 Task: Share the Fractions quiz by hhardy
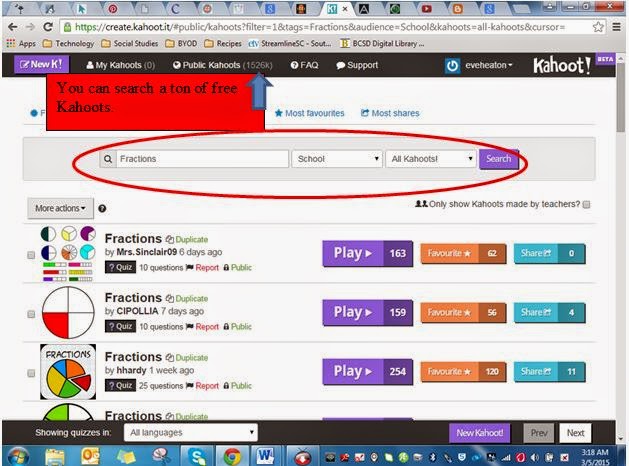coord(550,371)
